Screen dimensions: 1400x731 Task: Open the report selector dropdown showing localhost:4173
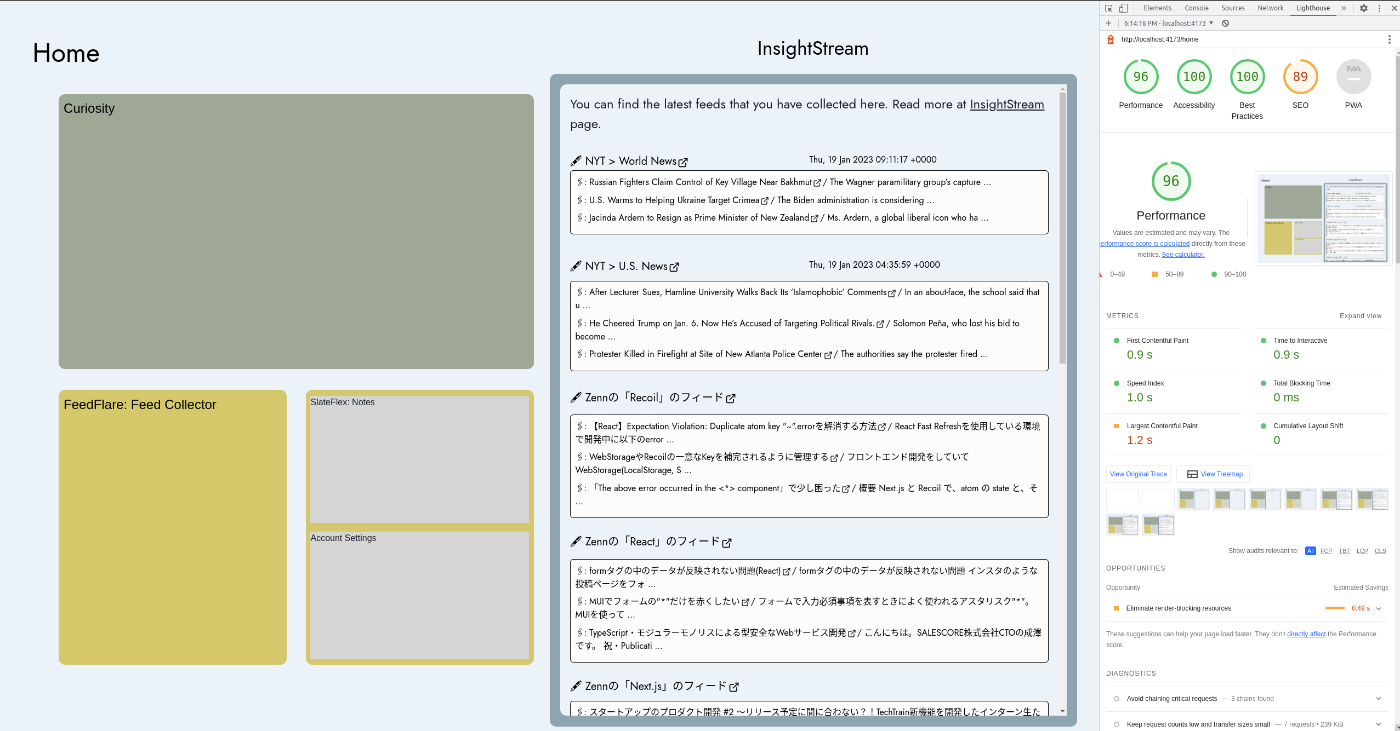point(1167,23)
